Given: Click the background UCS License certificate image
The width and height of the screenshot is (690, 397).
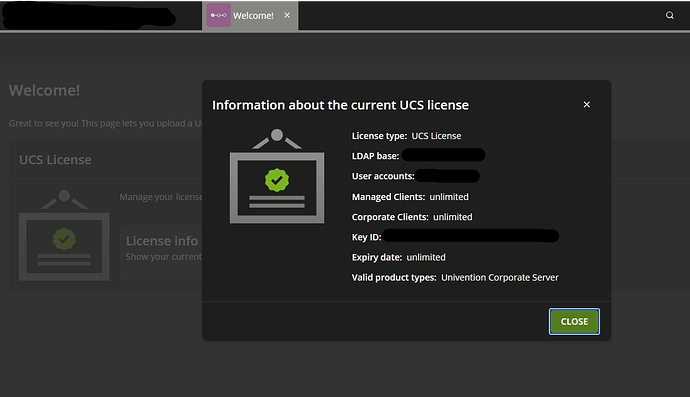Looking at the screenshot, I should tap(64, 235).
